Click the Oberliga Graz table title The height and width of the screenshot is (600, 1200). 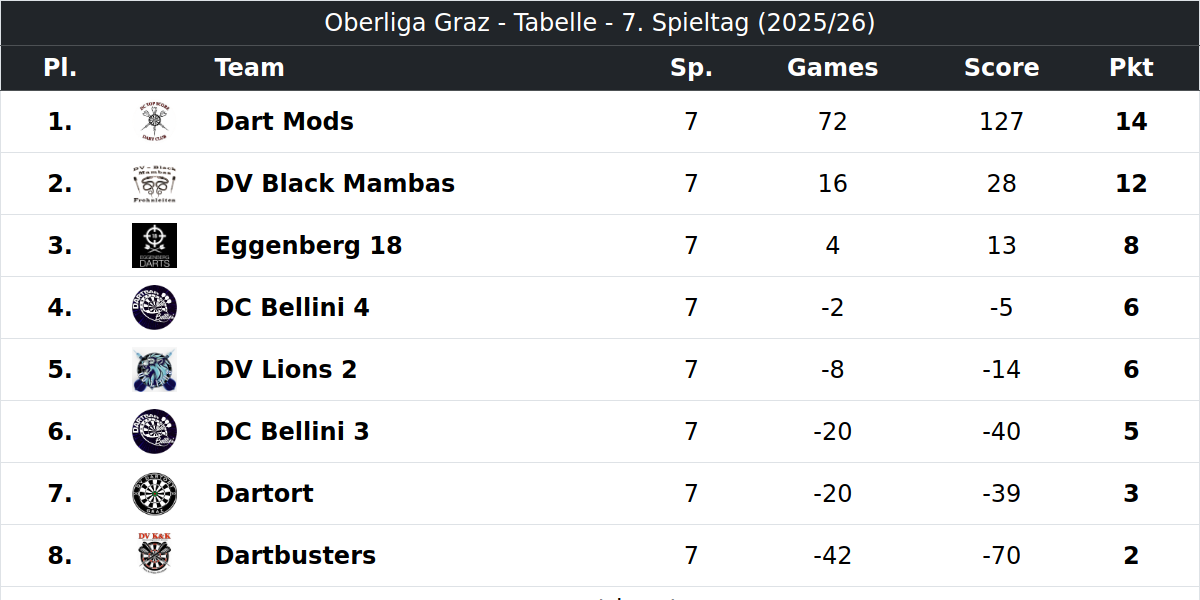600,23
